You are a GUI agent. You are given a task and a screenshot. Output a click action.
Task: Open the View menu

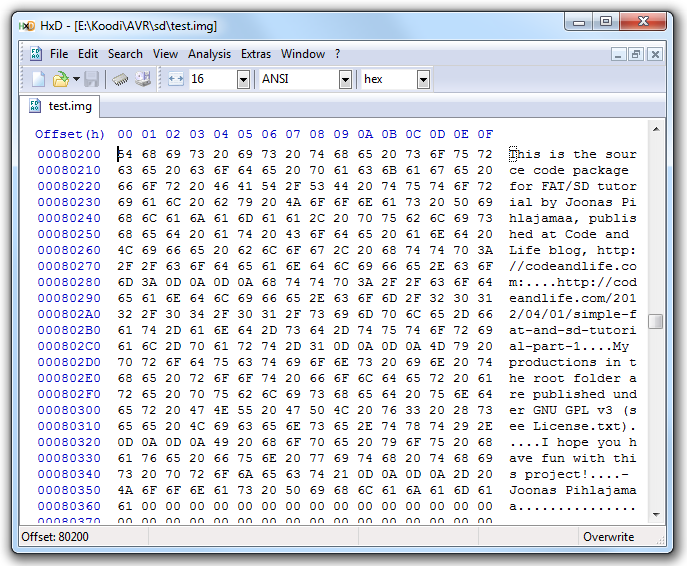pyautogui.click(x=165, y=54)
